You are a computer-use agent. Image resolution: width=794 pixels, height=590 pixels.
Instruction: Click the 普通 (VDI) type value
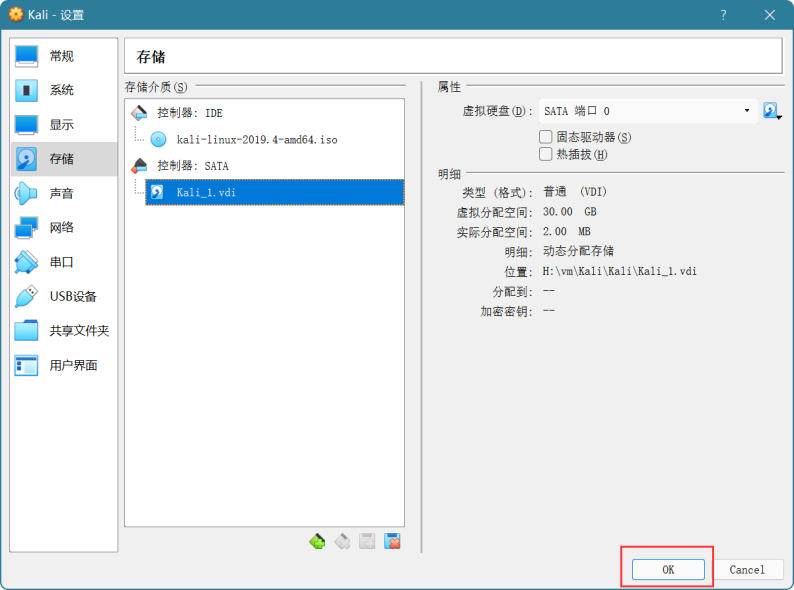[x=575, y=192]
